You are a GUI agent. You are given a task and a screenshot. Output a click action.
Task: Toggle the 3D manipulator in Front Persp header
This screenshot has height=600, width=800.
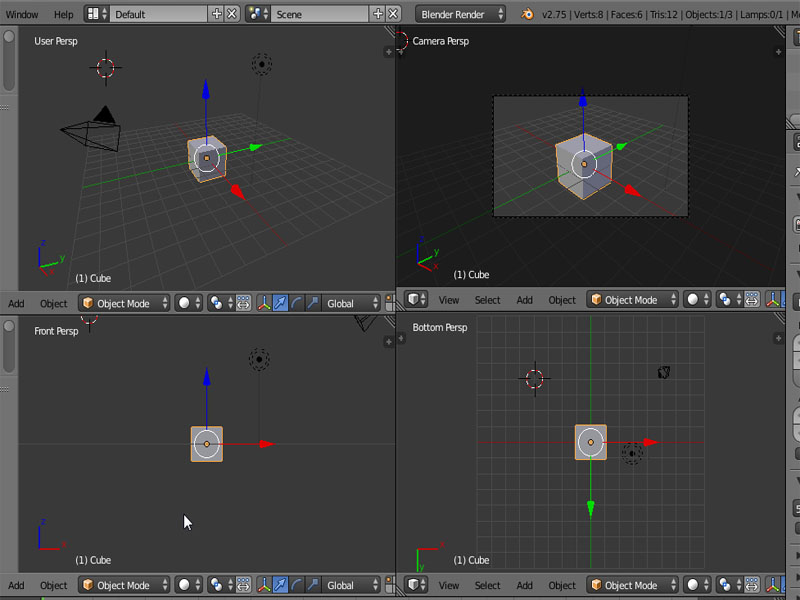264,585
